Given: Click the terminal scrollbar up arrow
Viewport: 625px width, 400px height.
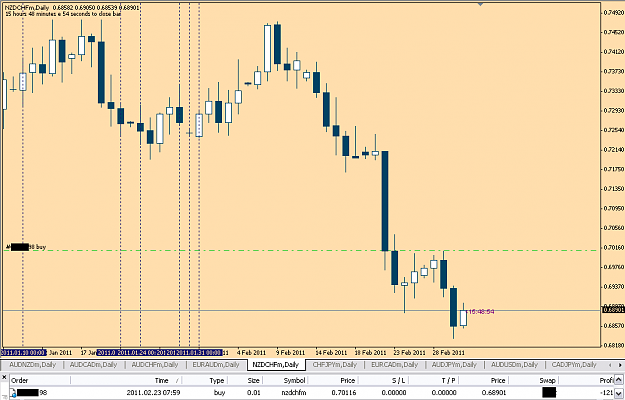Looking at the screenshot, I should (619, 379).
